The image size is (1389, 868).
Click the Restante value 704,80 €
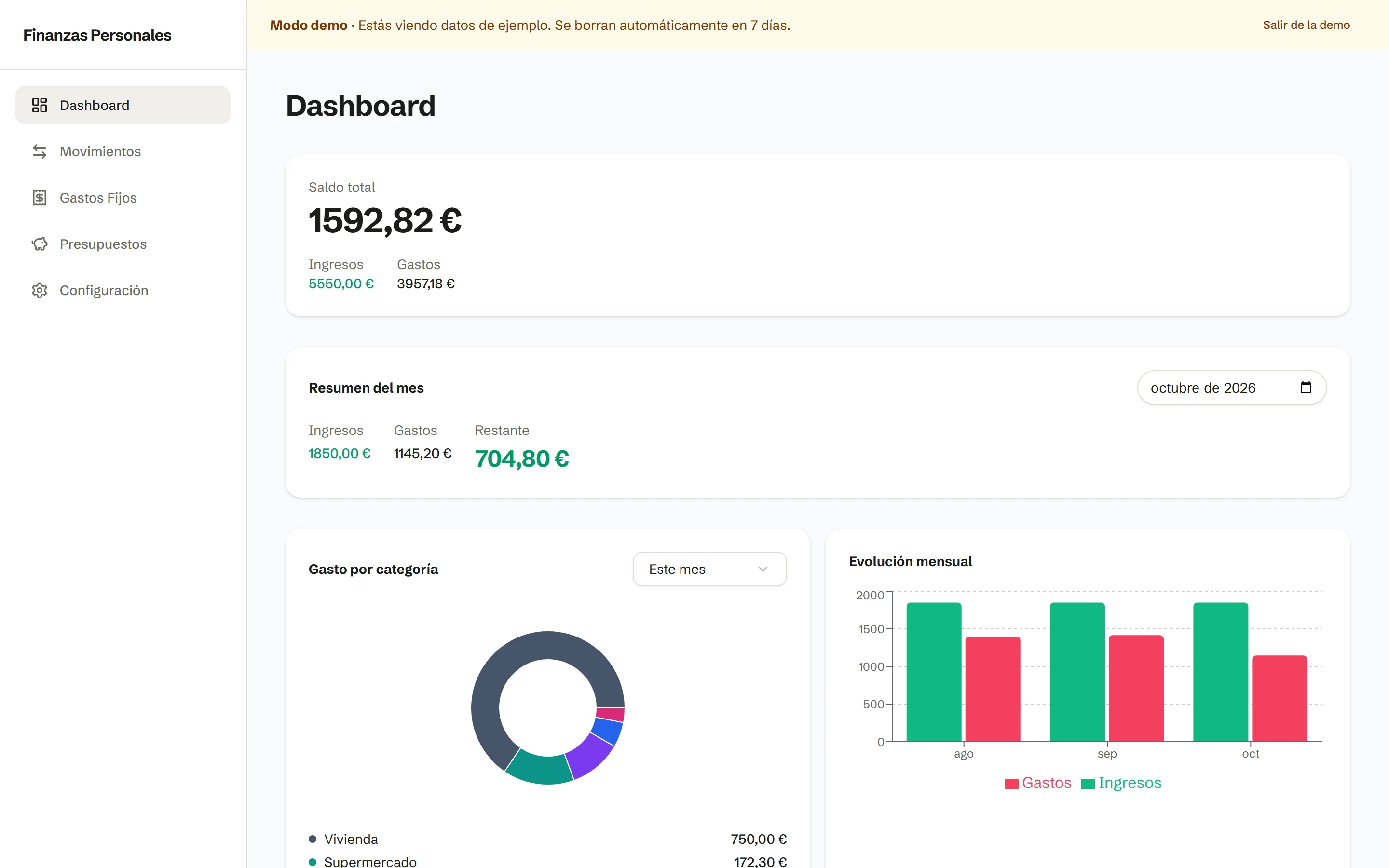pyautogui.click(x=522, y=459)
